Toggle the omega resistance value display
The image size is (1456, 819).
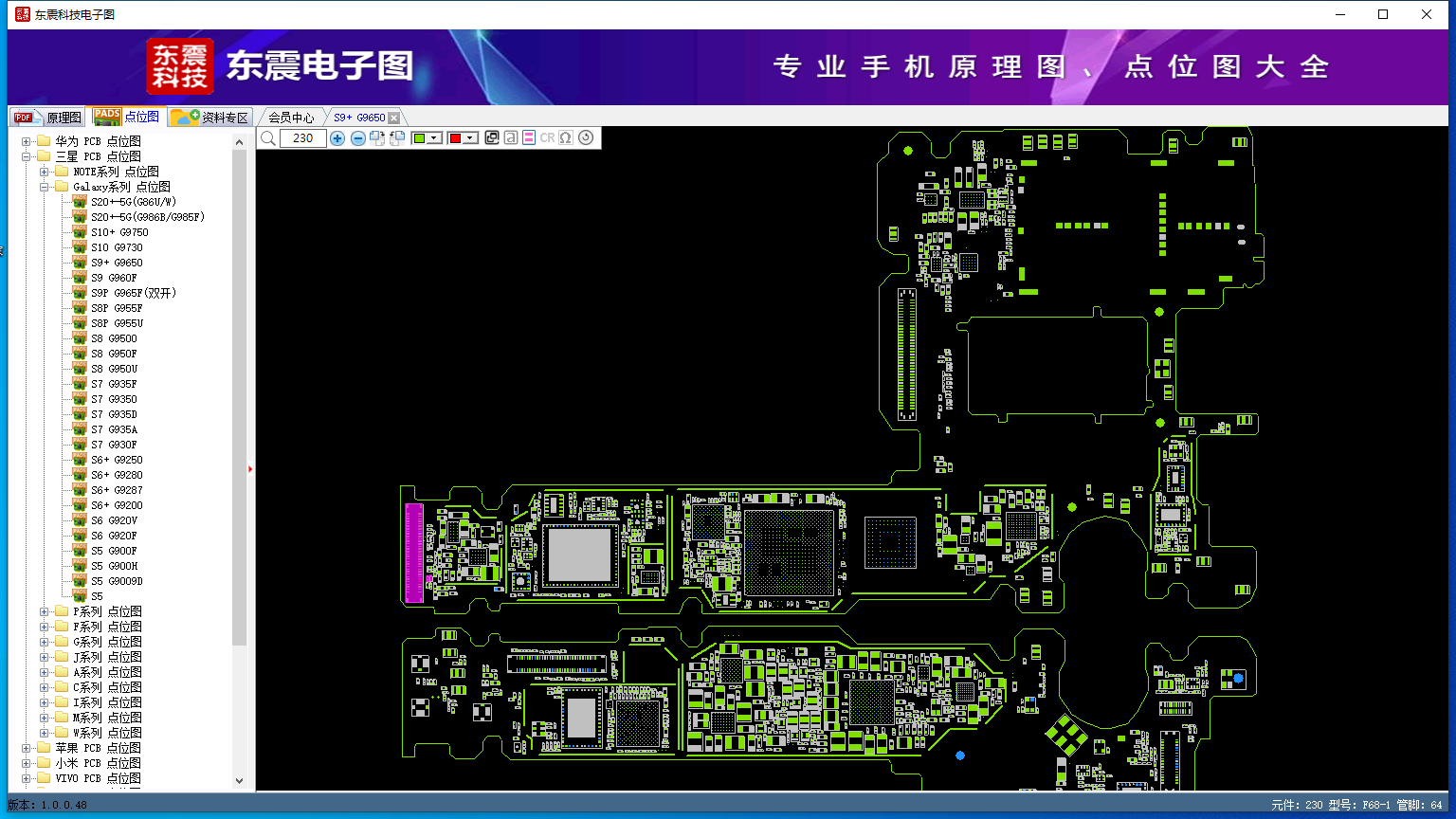pyautogui.click(x=566, y=137)
